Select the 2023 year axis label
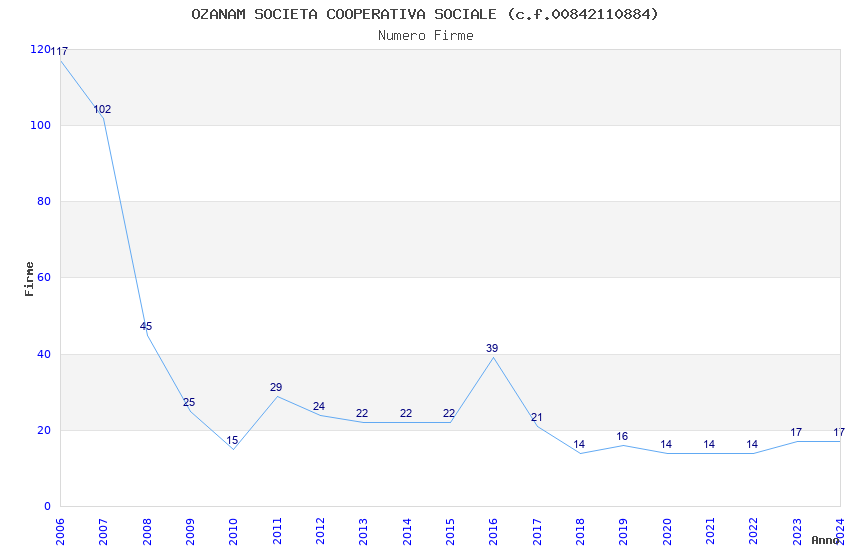This screenshot has height=550, width=850. click(x=797, y=531)
